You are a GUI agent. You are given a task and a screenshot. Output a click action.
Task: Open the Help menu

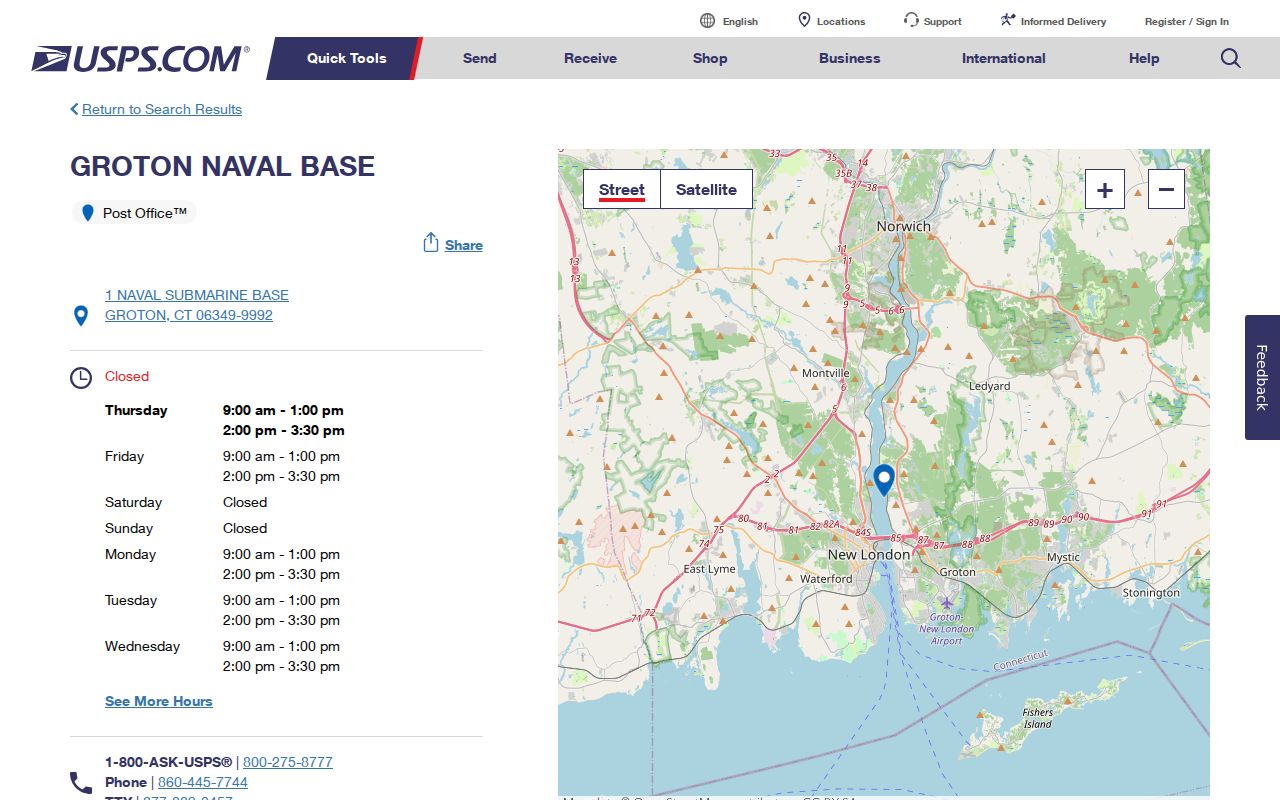pyautogui.click(x=1144, y=58)
